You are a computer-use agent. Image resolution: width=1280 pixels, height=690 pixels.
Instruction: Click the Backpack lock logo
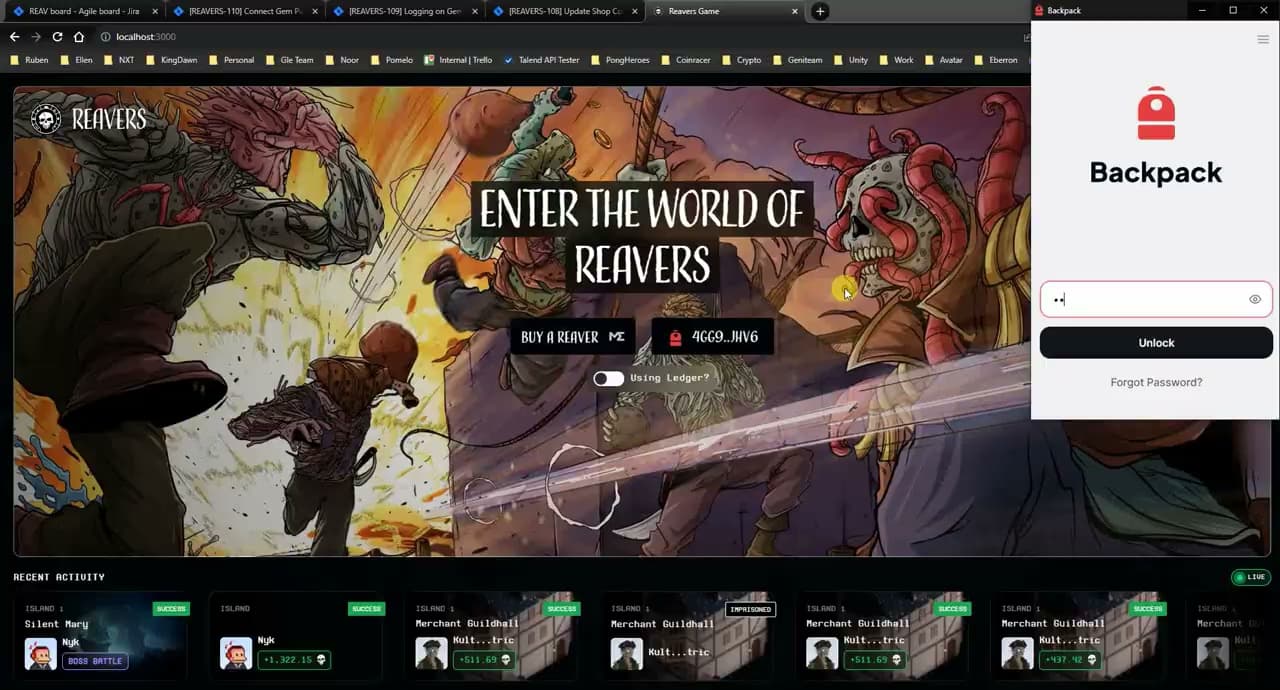tap(1156, 113)
